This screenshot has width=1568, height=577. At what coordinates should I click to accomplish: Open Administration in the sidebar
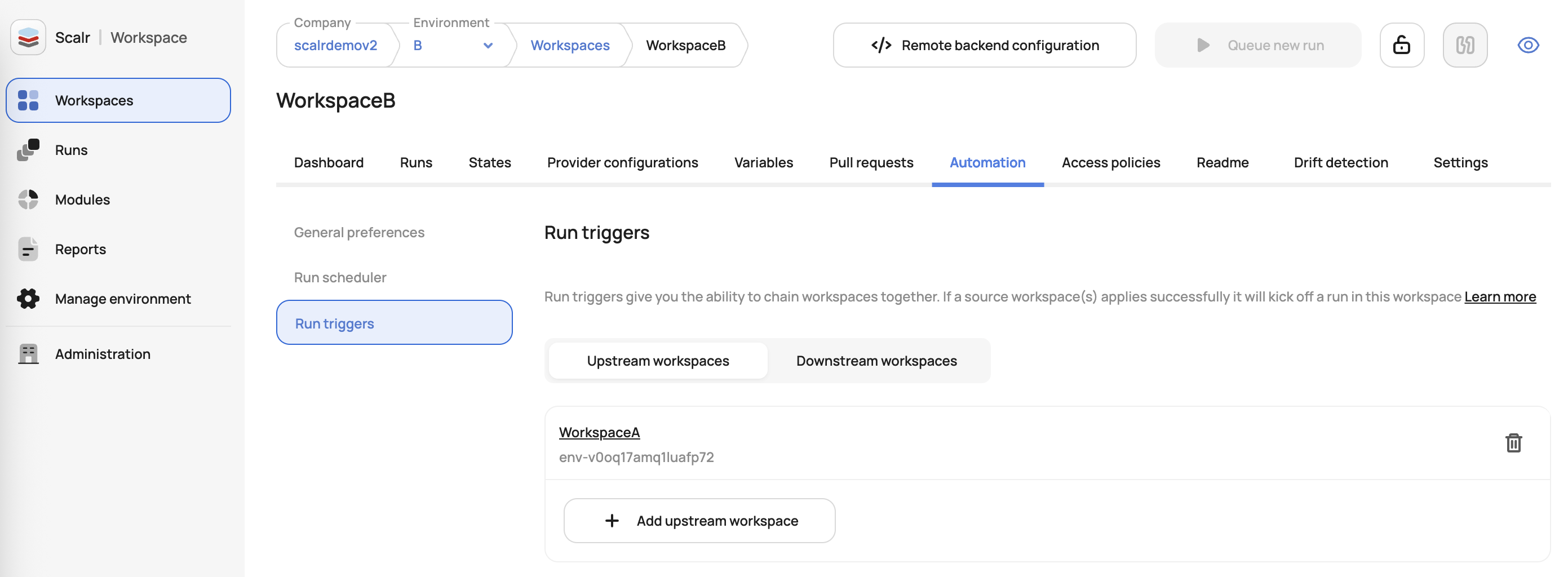(x=118, y=354)
